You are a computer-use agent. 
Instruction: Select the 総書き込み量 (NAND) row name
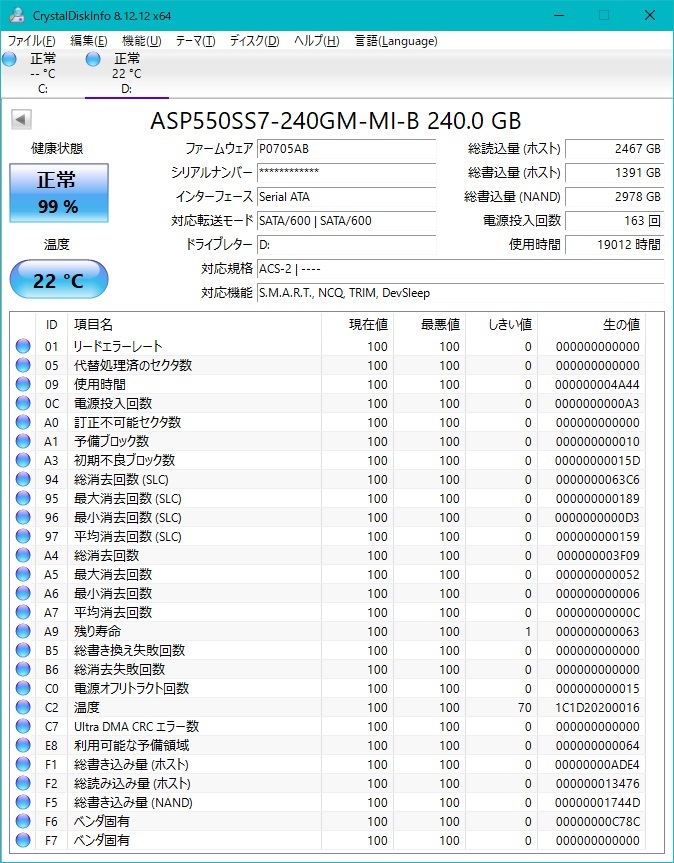pyautogui.click(x=133, y=802)
